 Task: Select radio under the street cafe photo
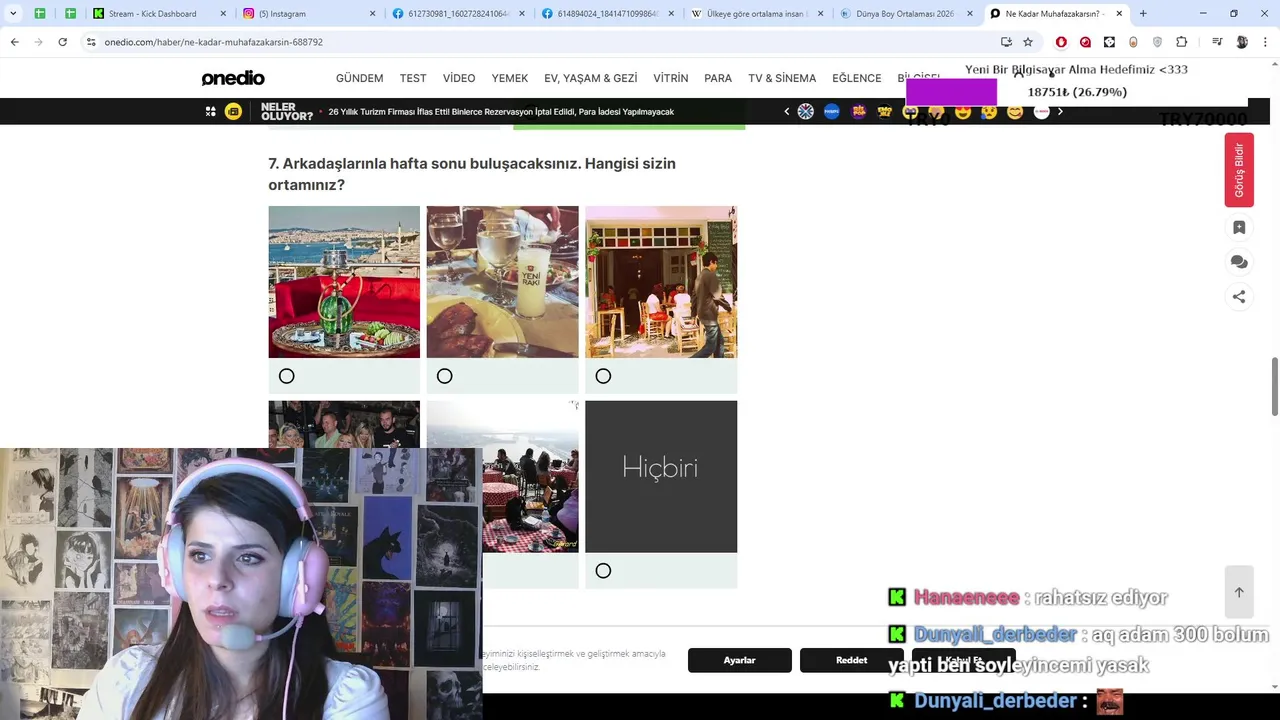click(x=603, y=376)
